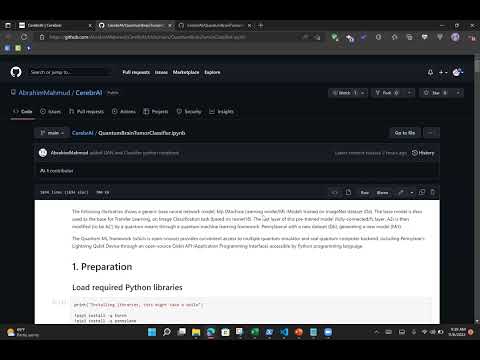Open the more options ellipsis button
The image size is (480, 360).
(x=430, y=133)
